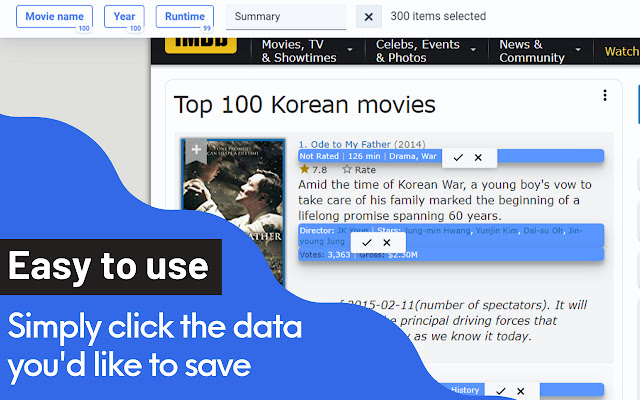
Task: Click the Runtime column chip
Action: (184, 16)
